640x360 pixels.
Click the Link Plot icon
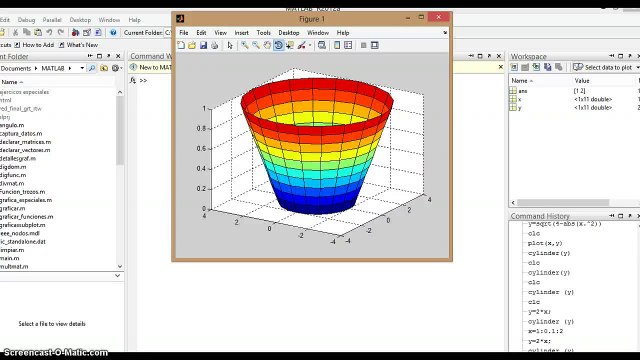(322, 45)
